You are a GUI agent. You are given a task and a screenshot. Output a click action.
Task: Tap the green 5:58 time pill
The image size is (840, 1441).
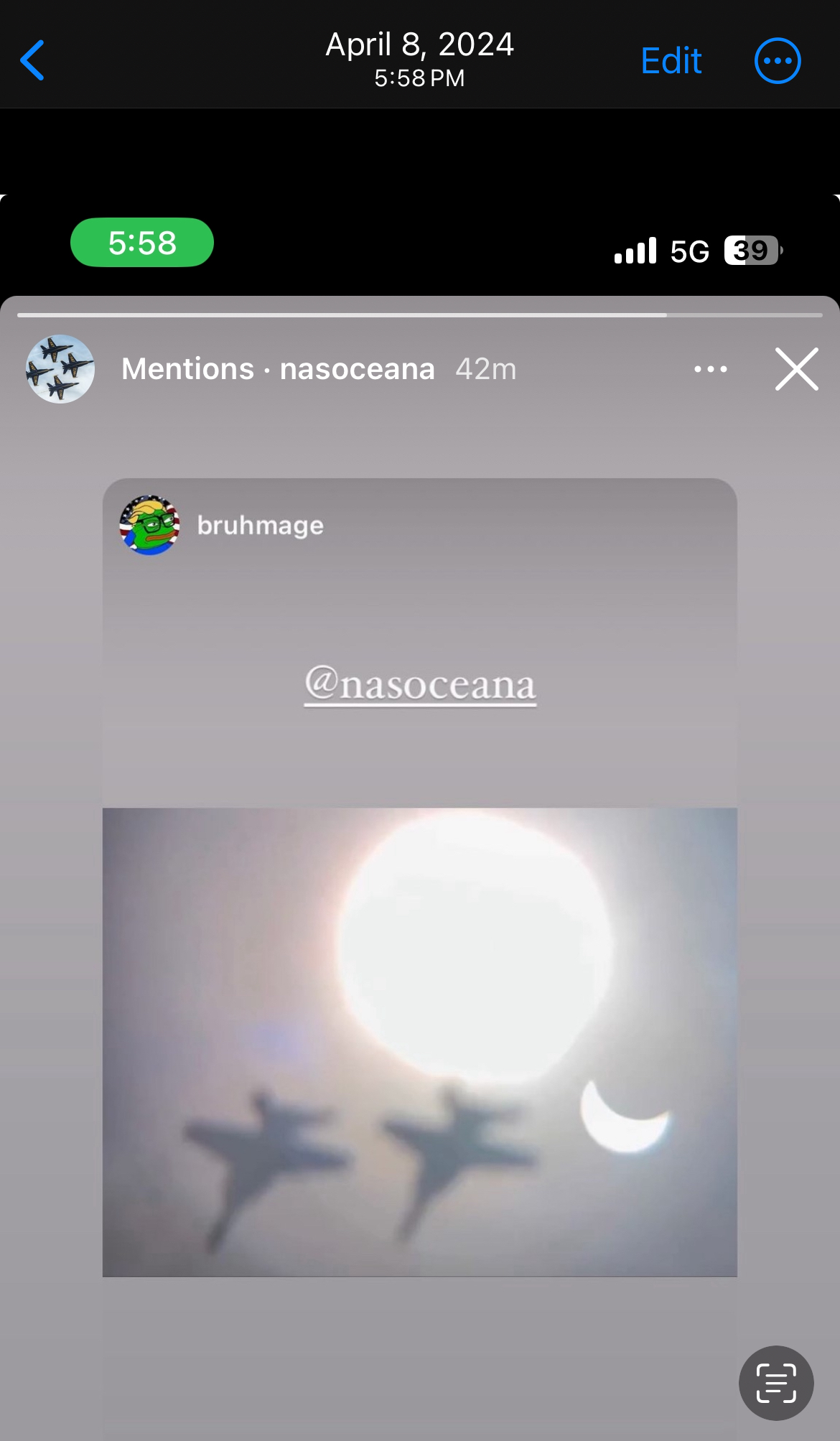click(x=142, y=243)
